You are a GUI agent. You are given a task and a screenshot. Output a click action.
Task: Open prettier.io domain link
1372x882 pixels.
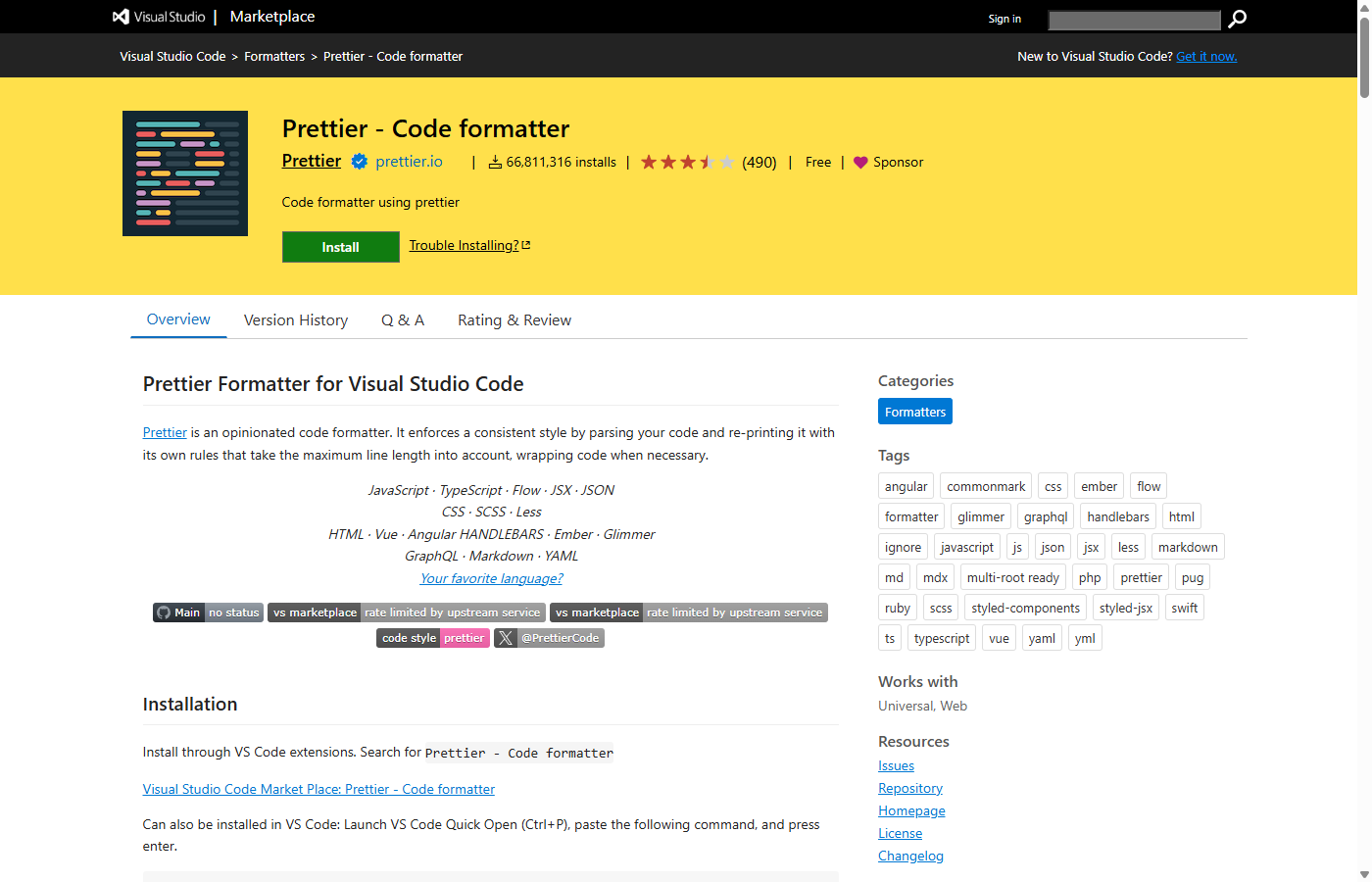[x=409, y=162]
